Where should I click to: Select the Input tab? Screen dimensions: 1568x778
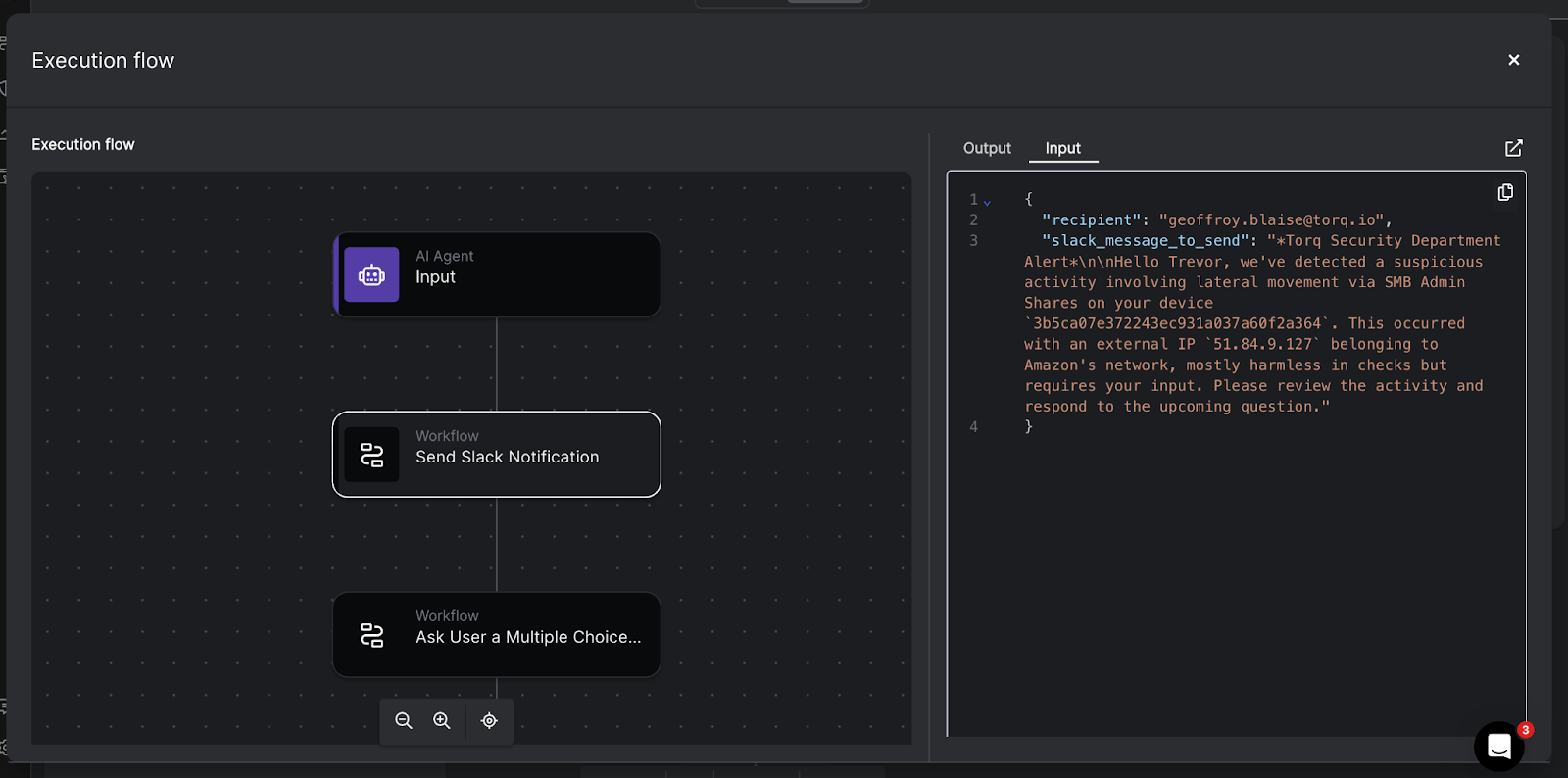[x=1062, y=148]
